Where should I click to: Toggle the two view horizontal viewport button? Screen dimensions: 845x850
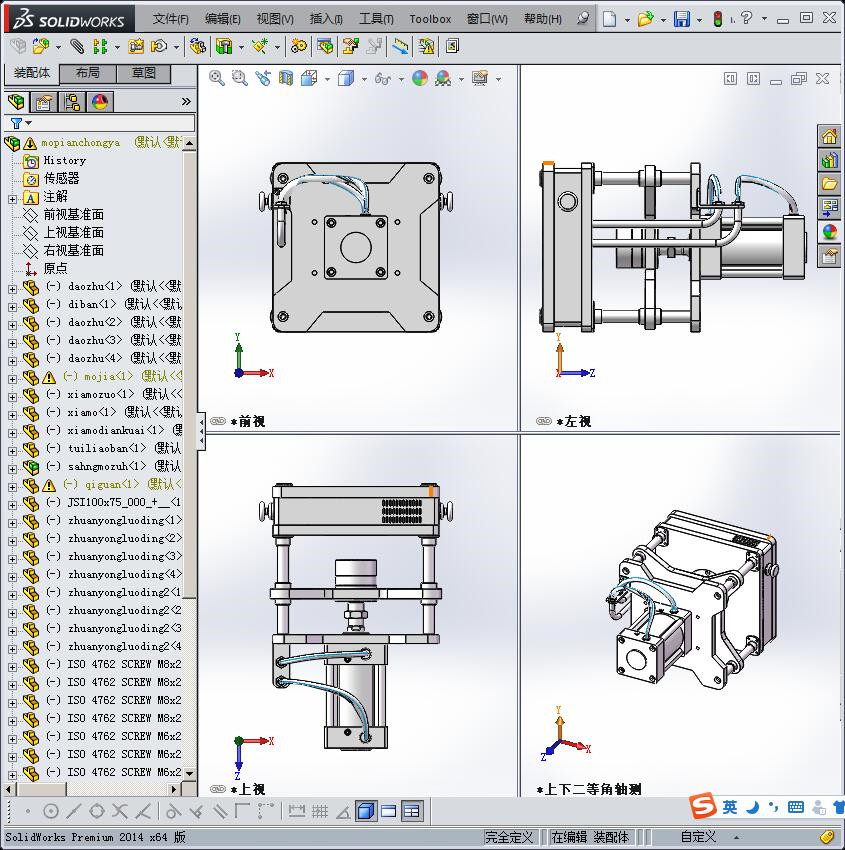pos(389,811)
